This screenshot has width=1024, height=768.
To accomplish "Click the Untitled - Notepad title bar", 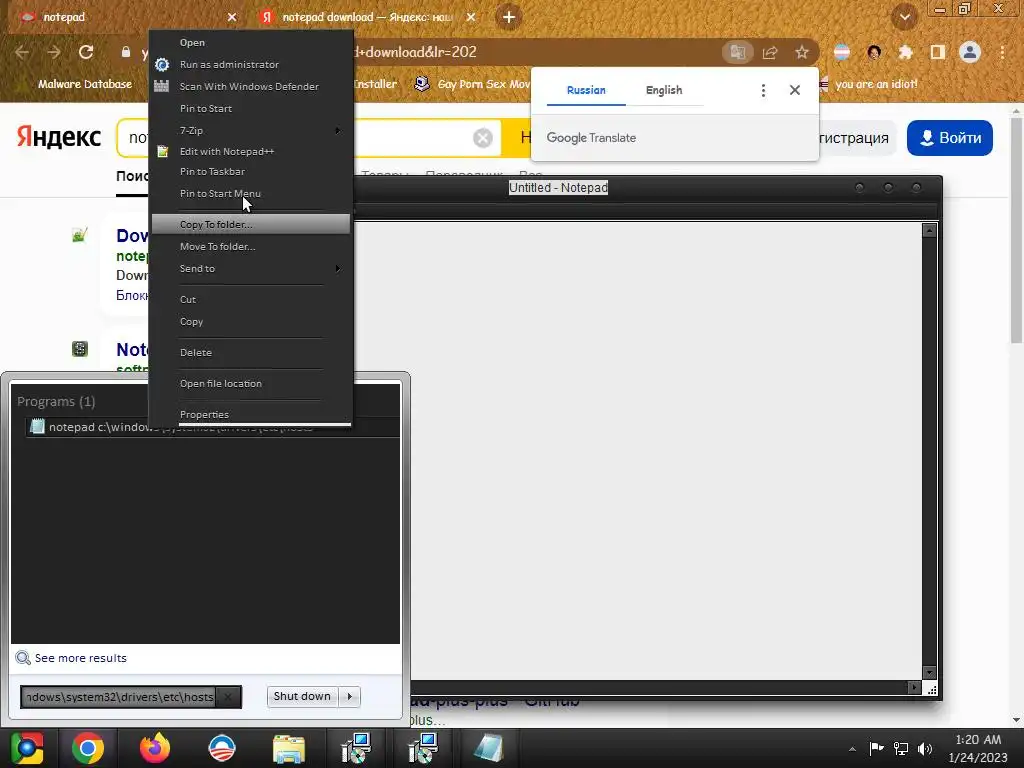I will (558, 187).
